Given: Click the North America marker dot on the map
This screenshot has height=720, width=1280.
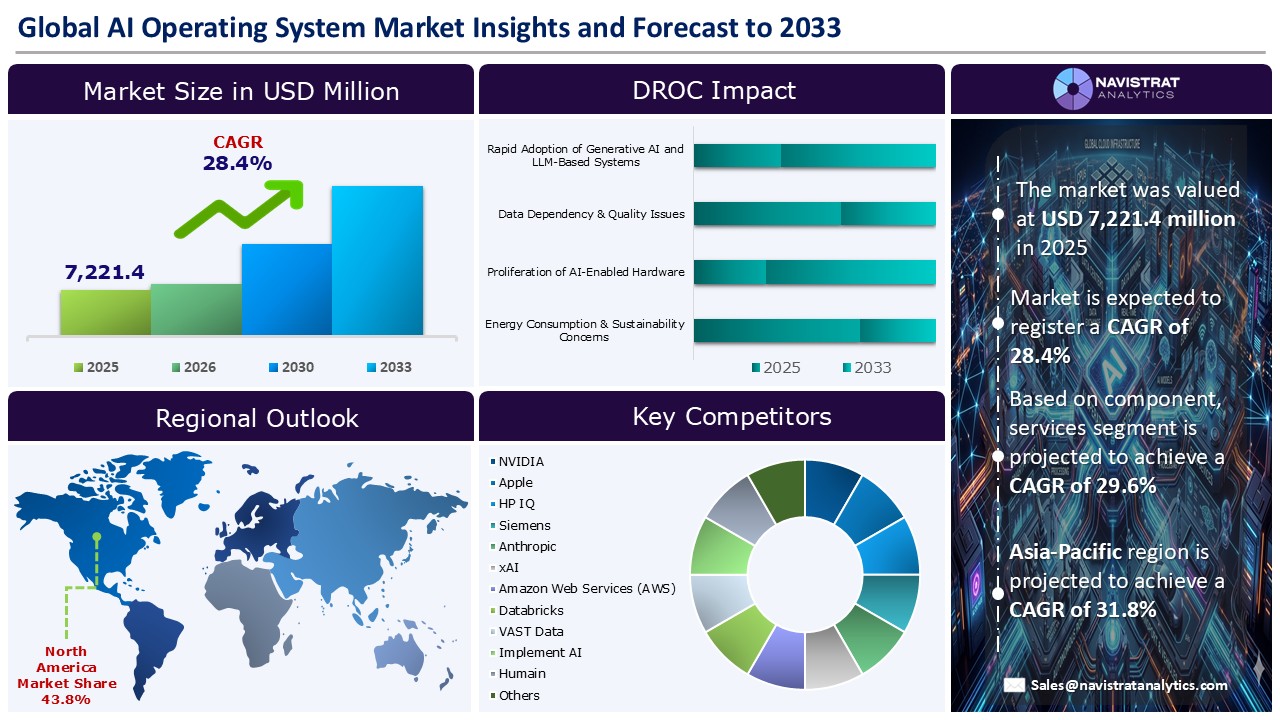Looking at the screenshot, I should (x=95, y=538).
